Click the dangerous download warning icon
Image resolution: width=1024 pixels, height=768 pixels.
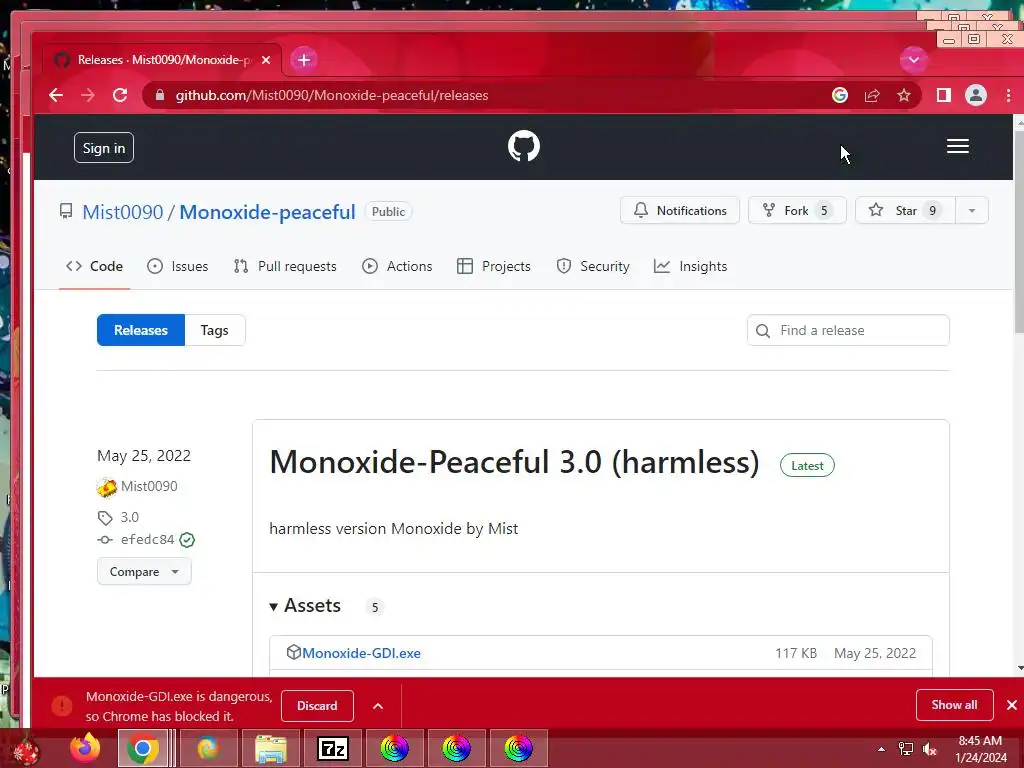click(62, 706)
